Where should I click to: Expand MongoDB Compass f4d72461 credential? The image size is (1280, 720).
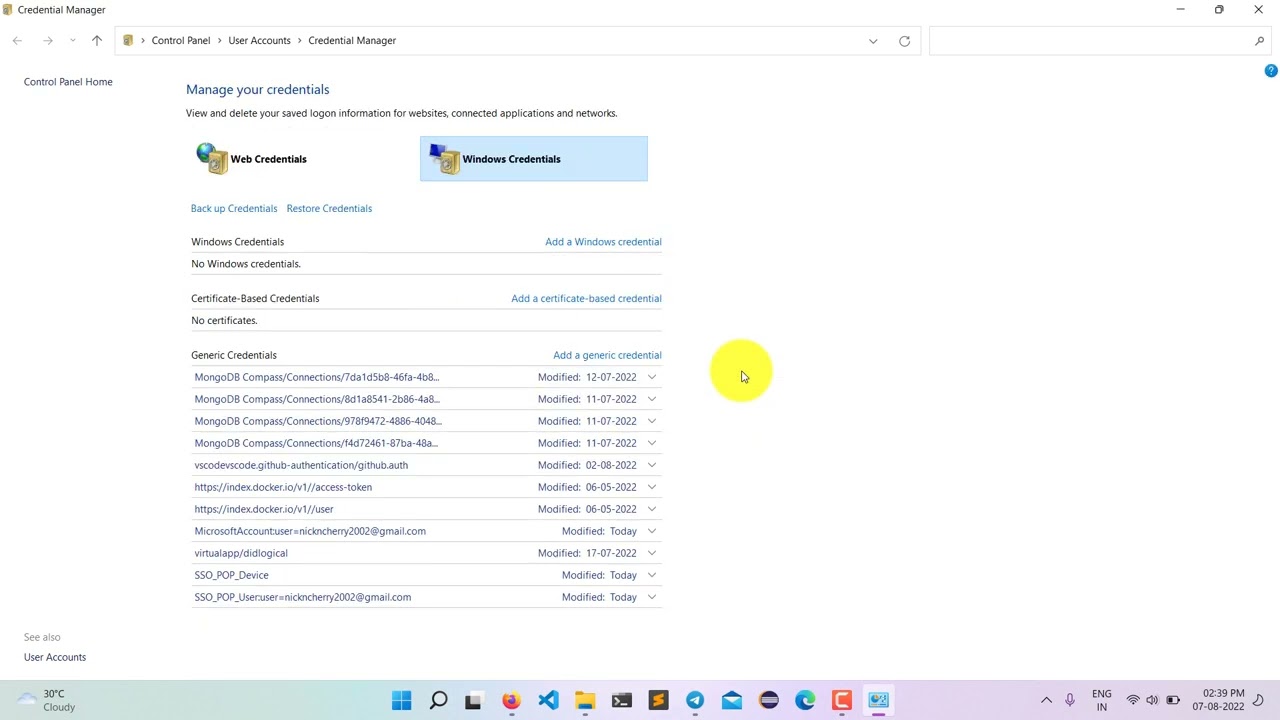(x=652, y=443)
